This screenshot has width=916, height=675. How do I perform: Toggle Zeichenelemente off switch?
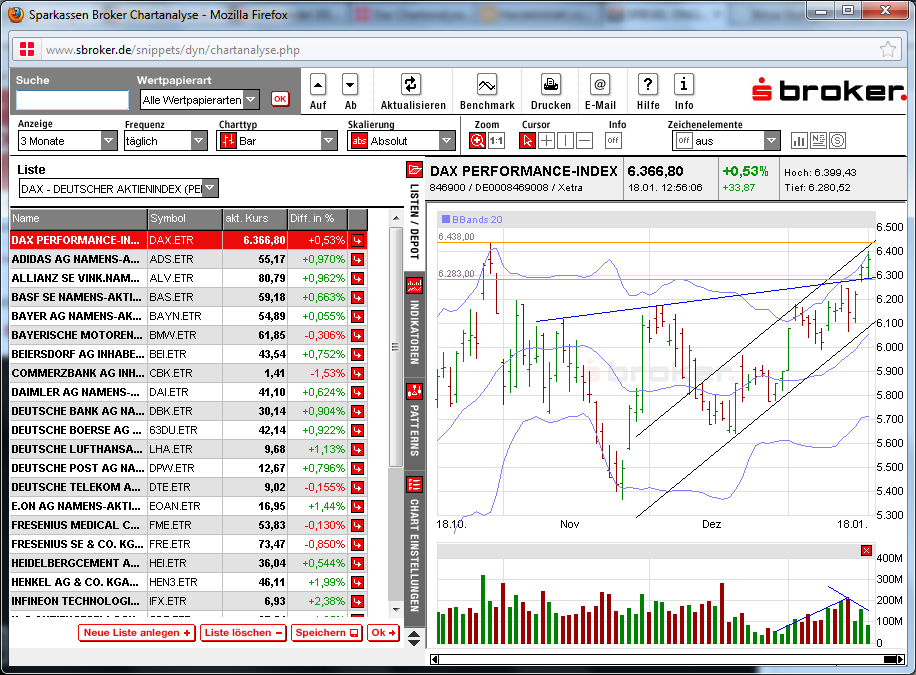683,139
